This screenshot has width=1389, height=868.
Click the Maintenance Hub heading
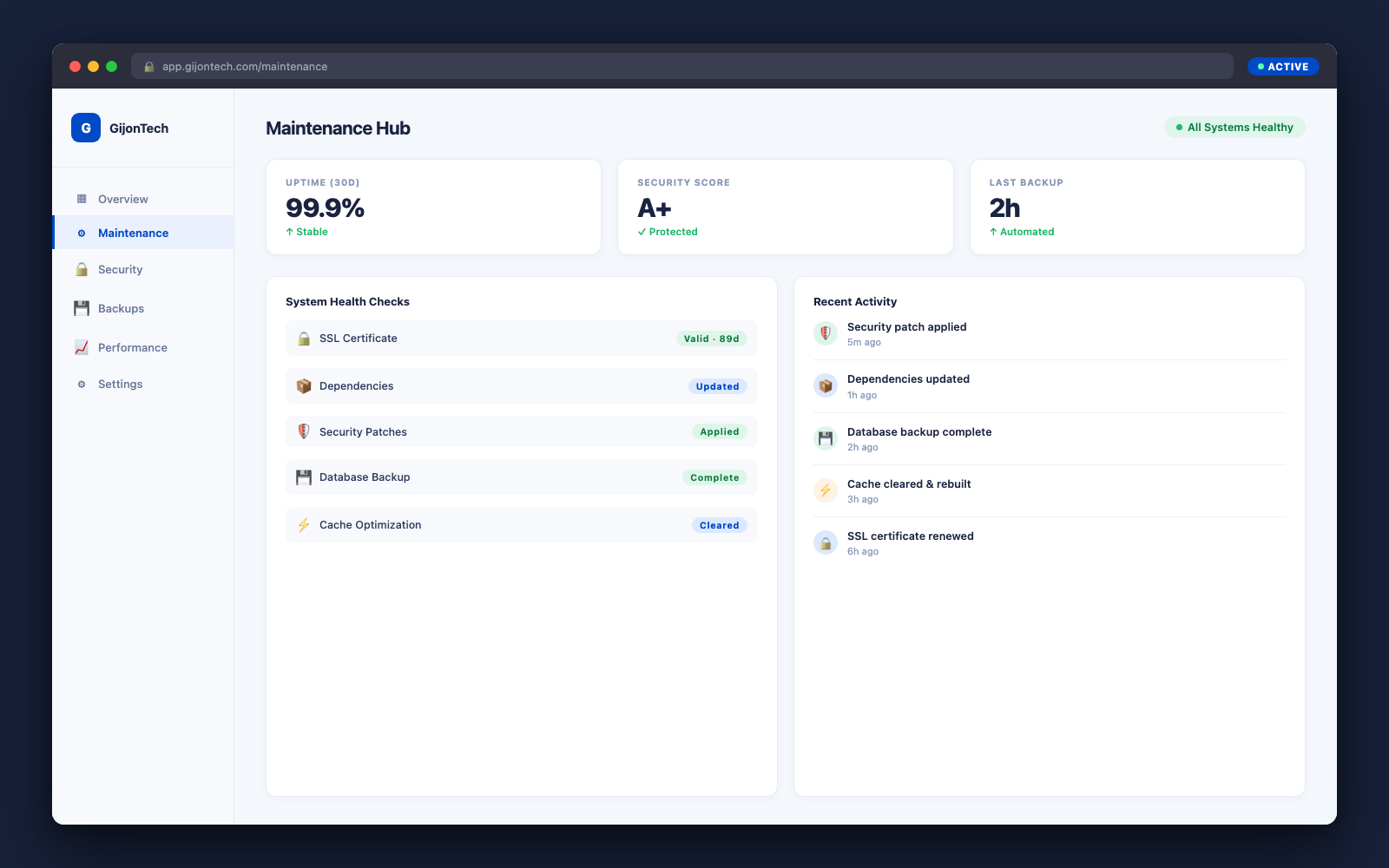tap(338, 128)
